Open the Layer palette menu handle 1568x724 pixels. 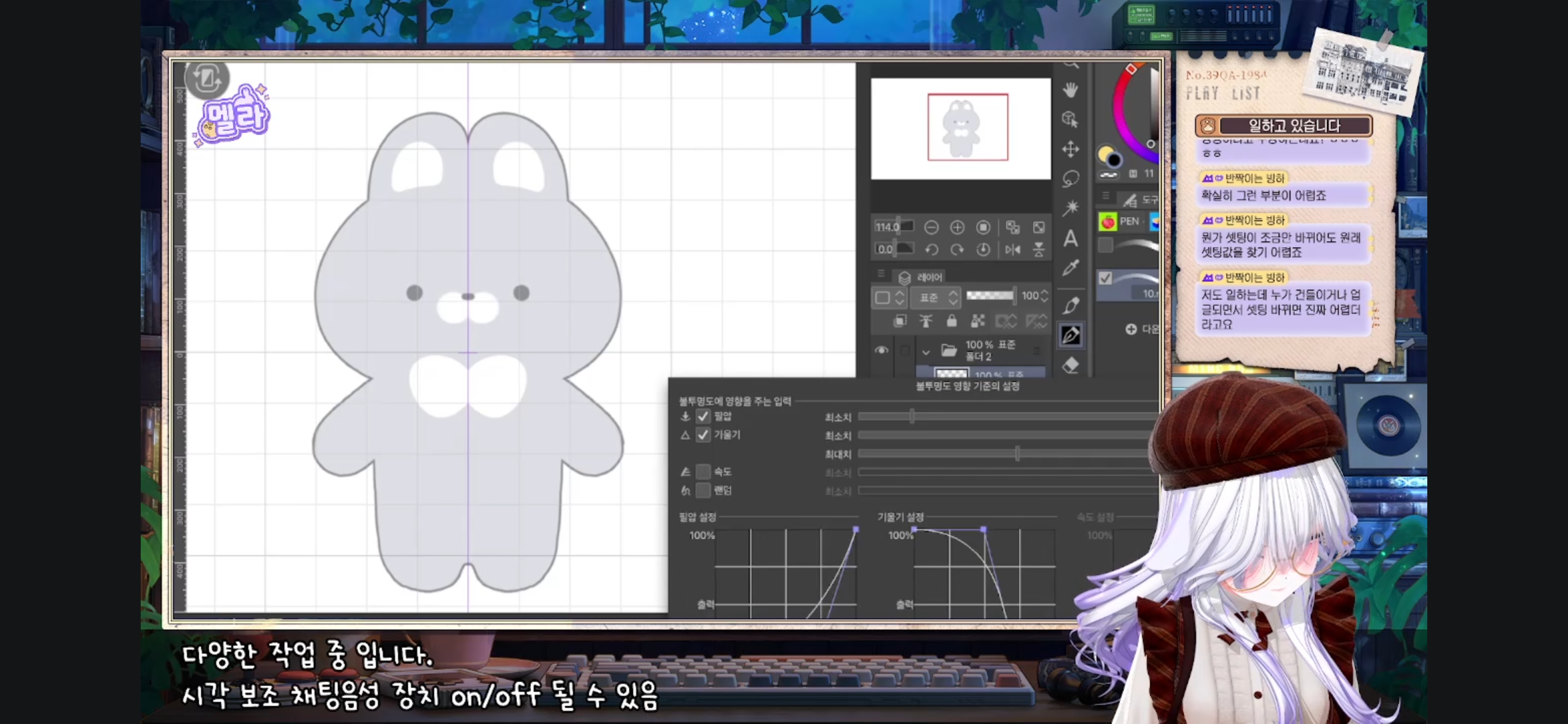(x=881, y=274)
